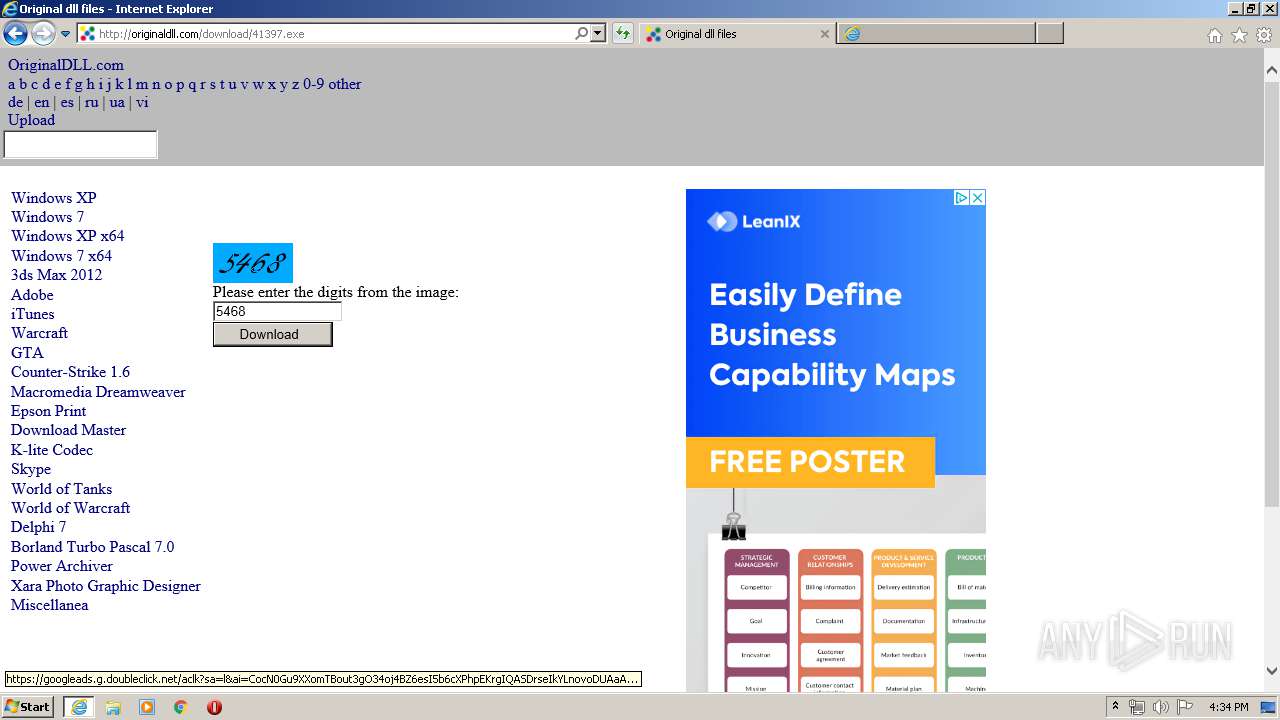The width and height of the screenshot is (1280, 720).
Task: Click the browser Back arrow button
Action: (15, 34)
